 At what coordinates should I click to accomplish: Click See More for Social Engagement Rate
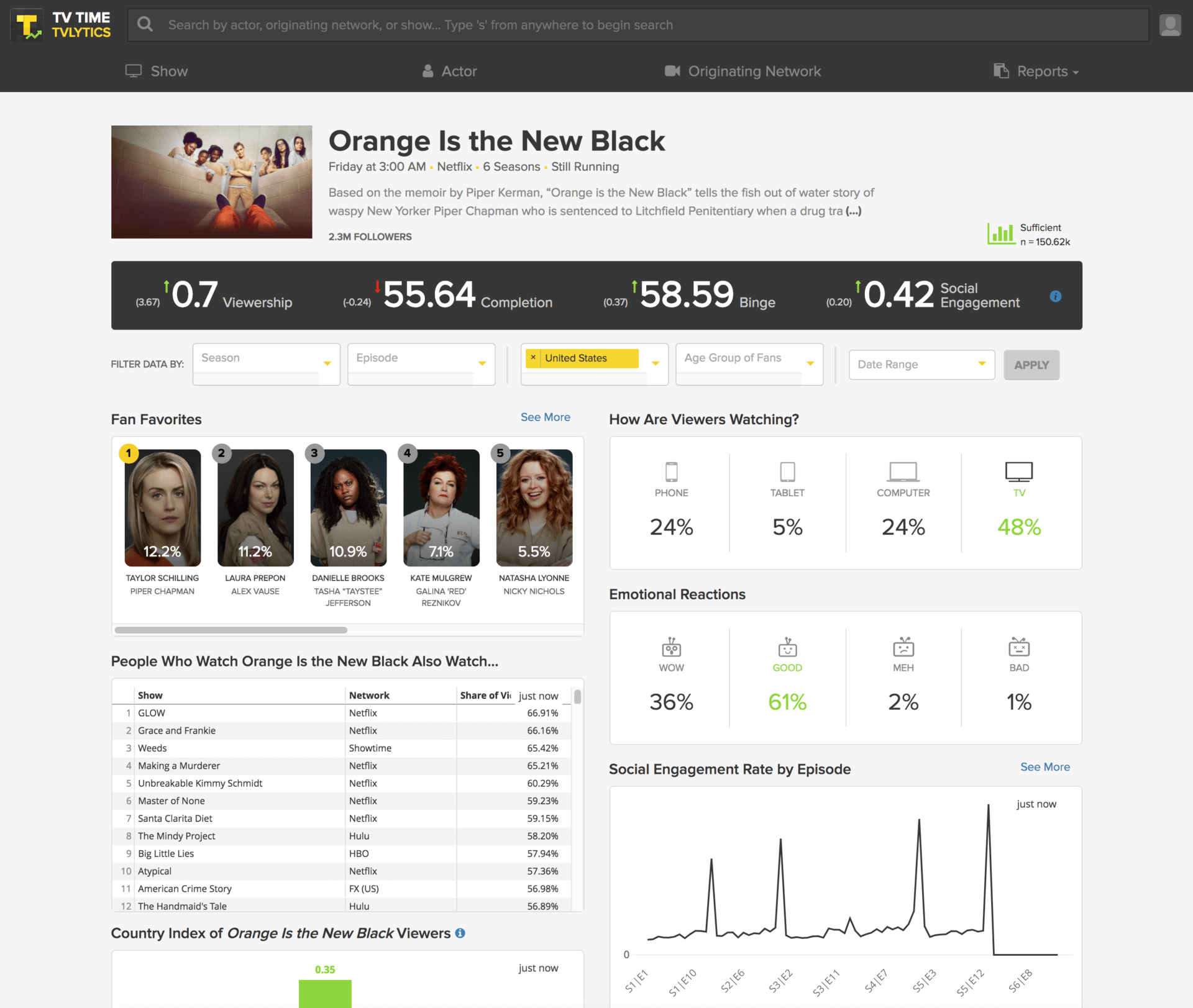point(1045,767)
